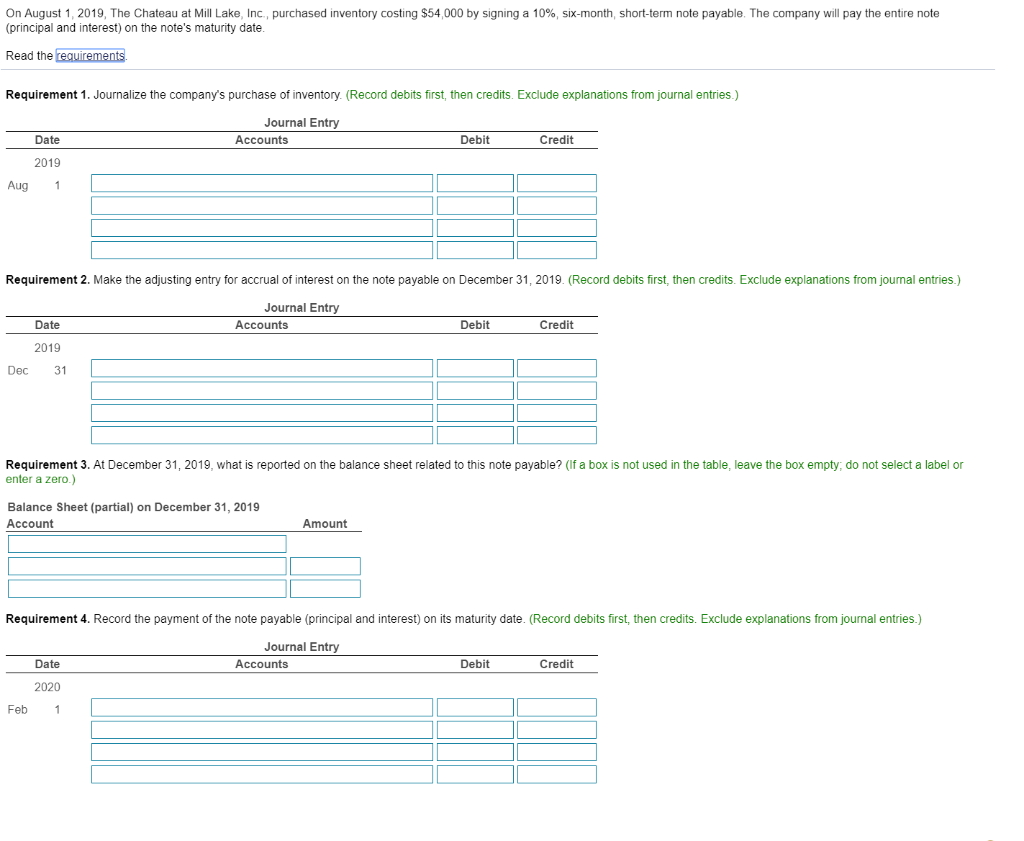Viewport: 1024px width, 841px height.
Task: Click the '2020' year label
Action: click(47, 687)
